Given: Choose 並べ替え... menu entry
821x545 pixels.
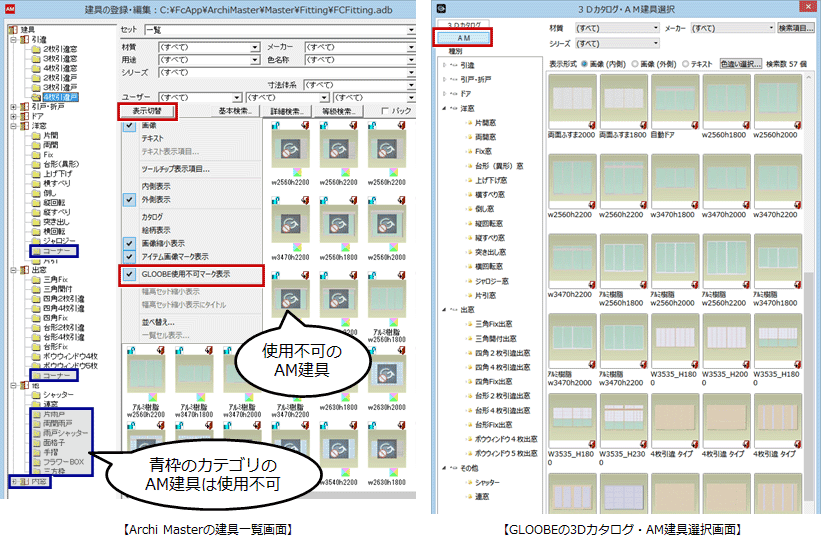Looking at the screenshot, I should click(x=158, y=322).
